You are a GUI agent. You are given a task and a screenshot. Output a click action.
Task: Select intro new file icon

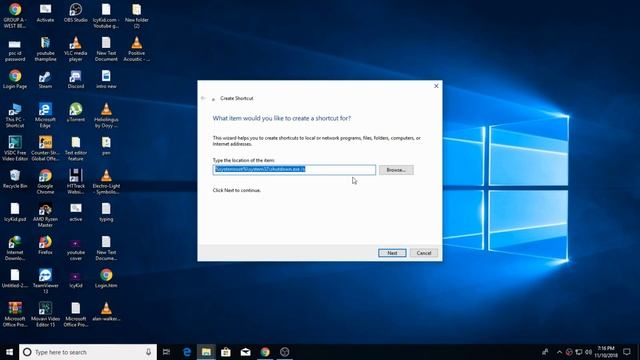tap(106, 80)
